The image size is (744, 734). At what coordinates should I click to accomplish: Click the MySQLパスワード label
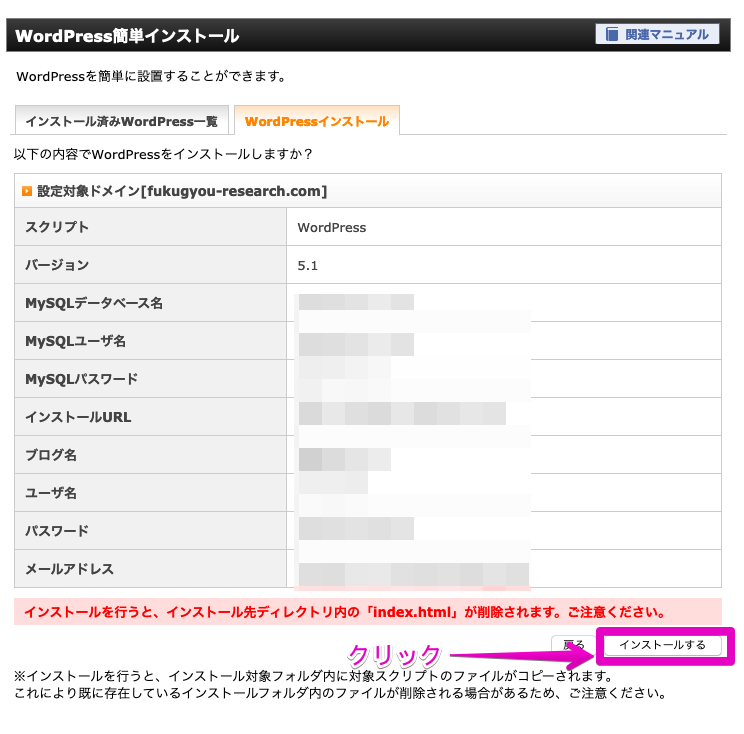click(x=82, y=379)
